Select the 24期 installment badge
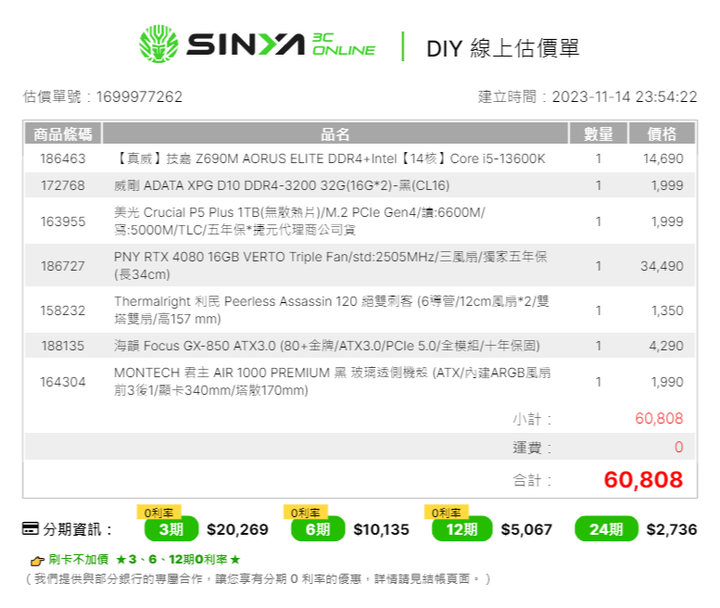Image resolution: width=720 pixels, height=608 pixels. pyautogui.click(x=606, y=529)
